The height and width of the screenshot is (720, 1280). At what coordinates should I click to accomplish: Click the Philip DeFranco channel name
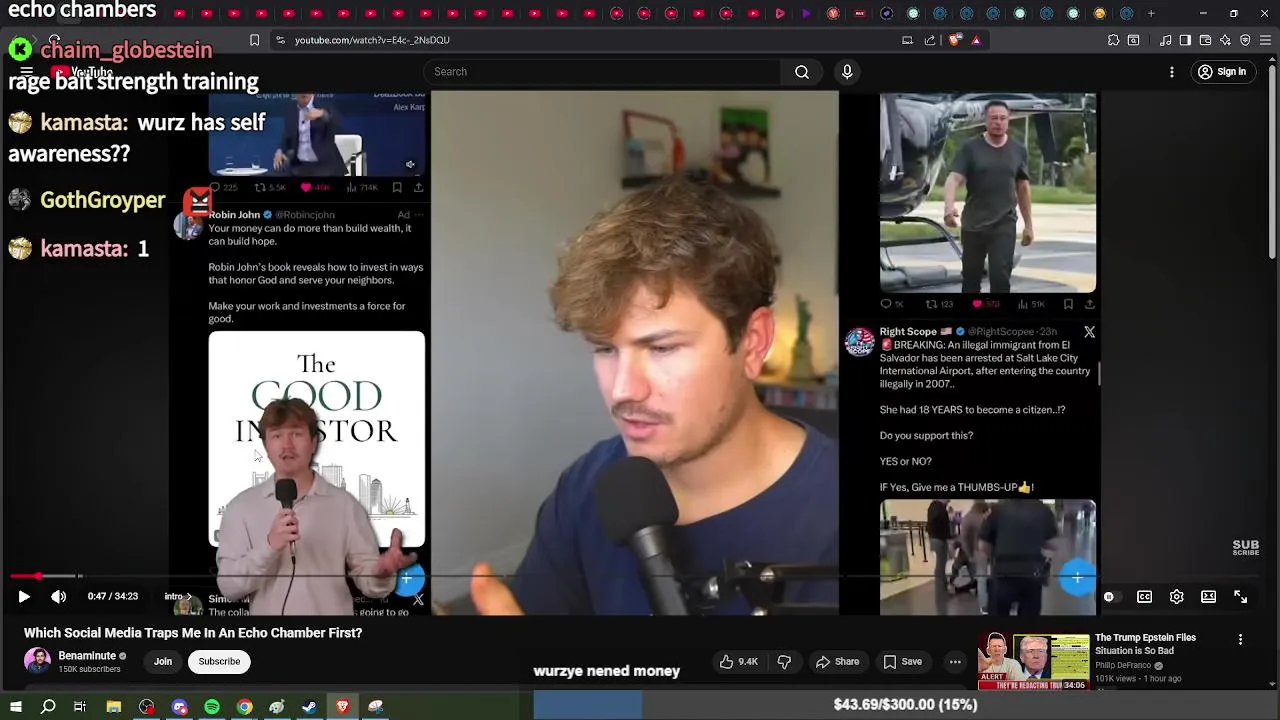[1125, 666]
